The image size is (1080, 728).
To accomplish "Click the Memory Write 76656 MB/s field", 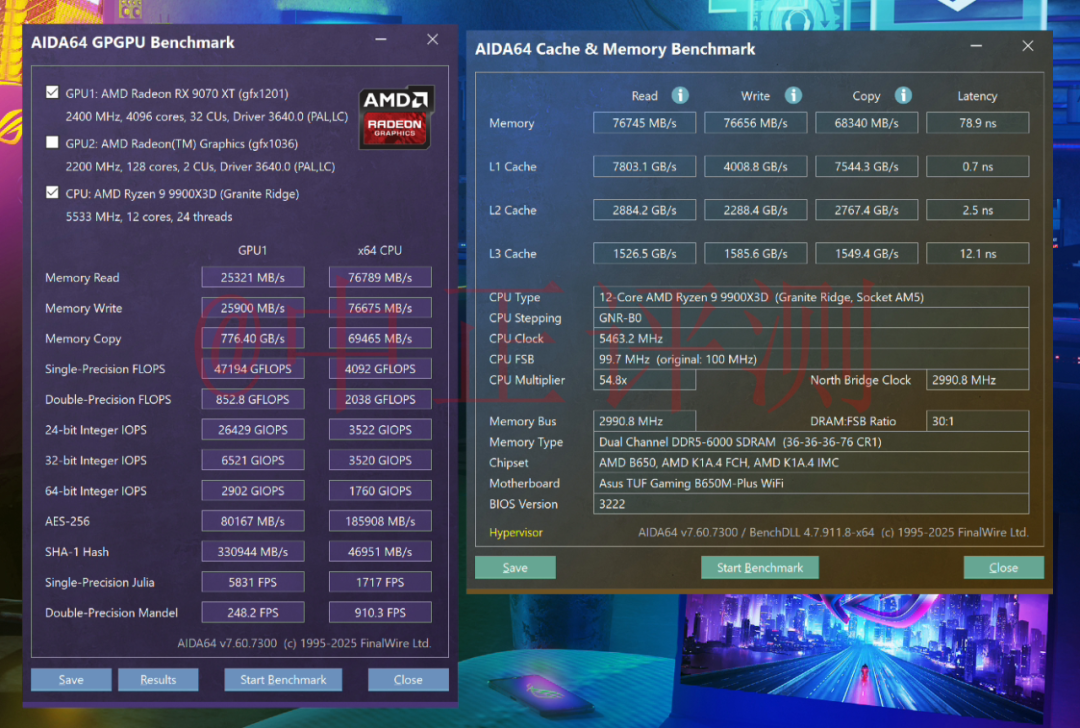I will pos(756,123).
